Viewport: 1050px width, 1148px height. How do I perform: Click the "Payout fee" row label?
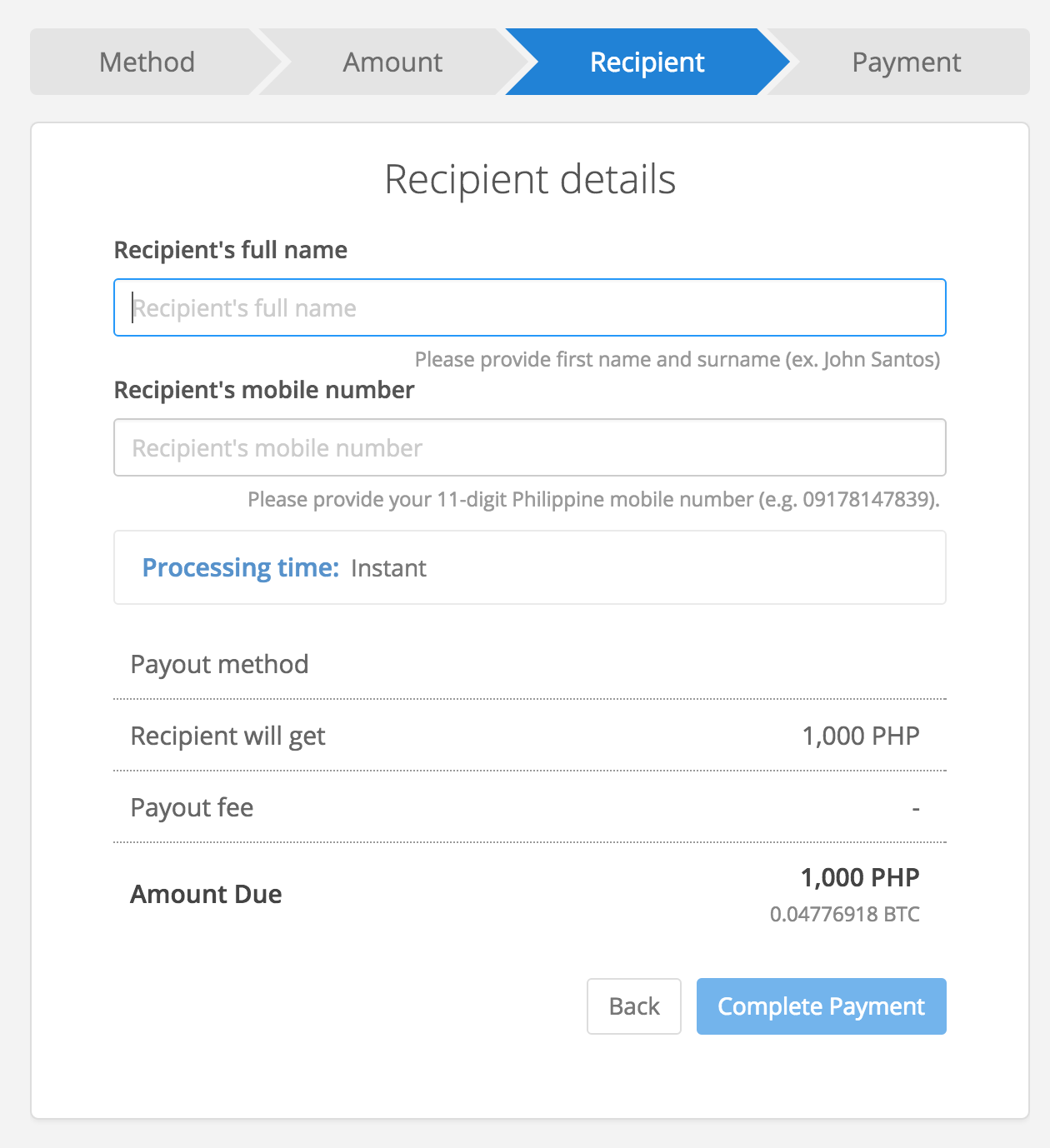point(192,807)
